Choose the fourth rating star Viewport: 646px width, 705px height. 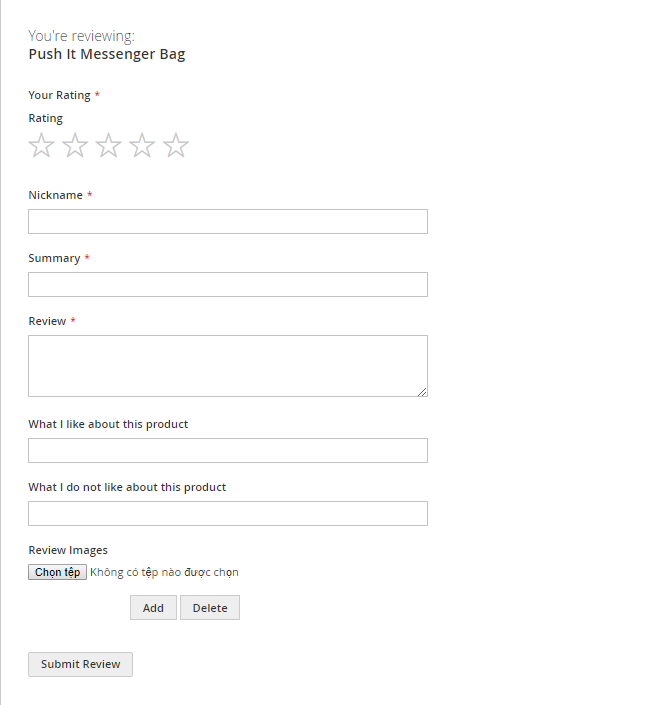(142, 146)
